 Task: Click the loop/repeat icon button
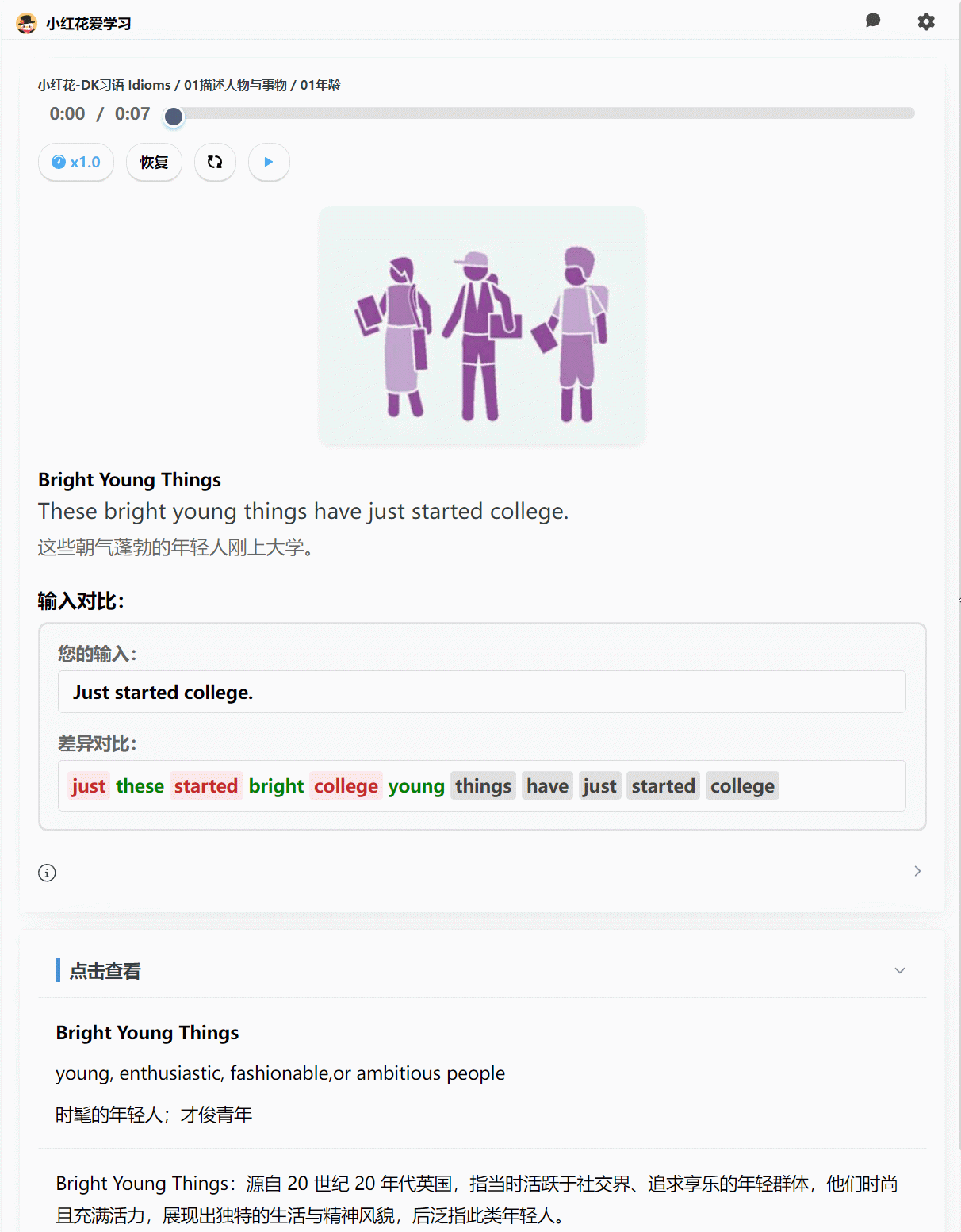pyautogui.click(x=215, y=162)
